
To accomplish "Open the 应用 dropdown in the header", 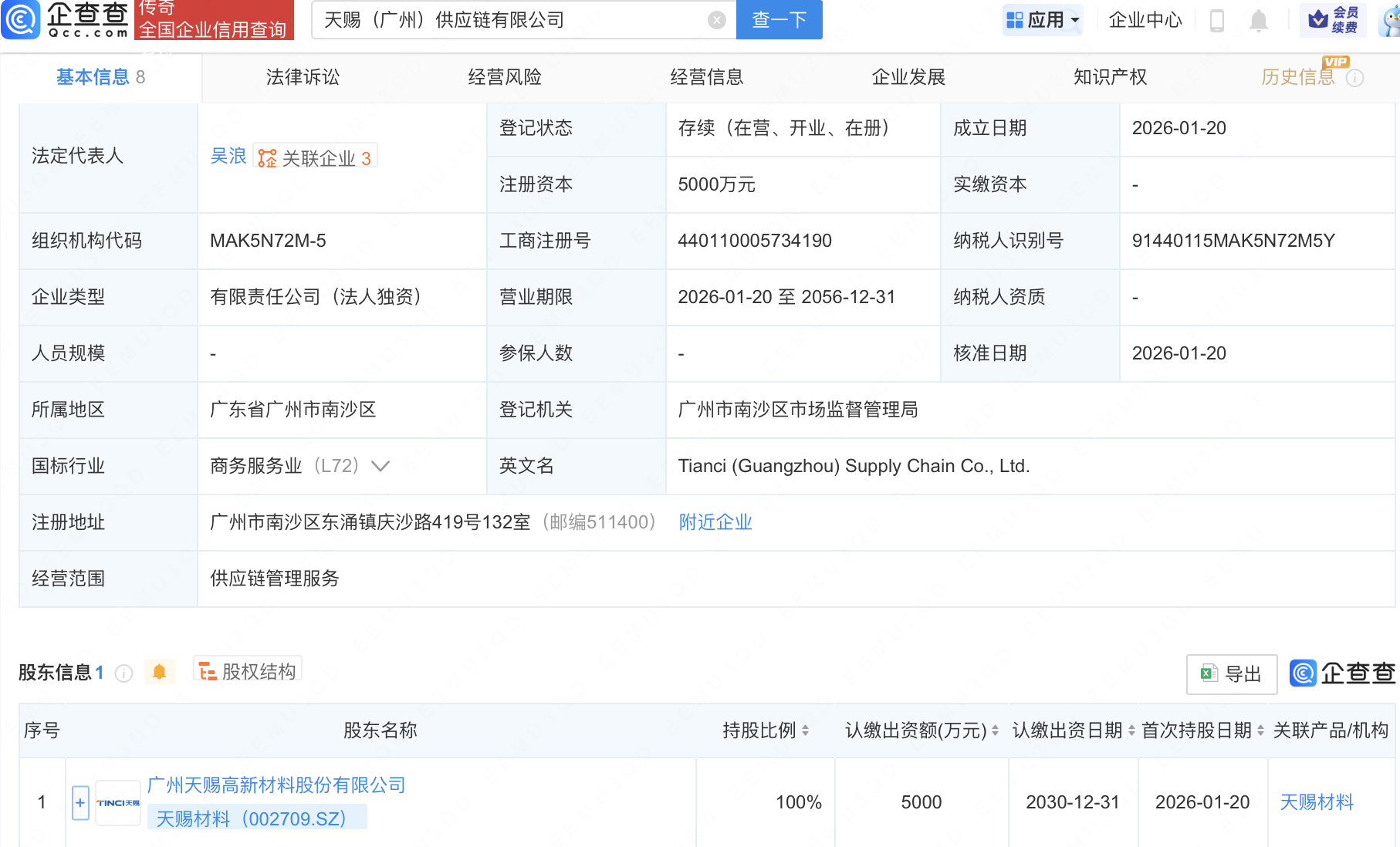I will [x=1043, y=21].
